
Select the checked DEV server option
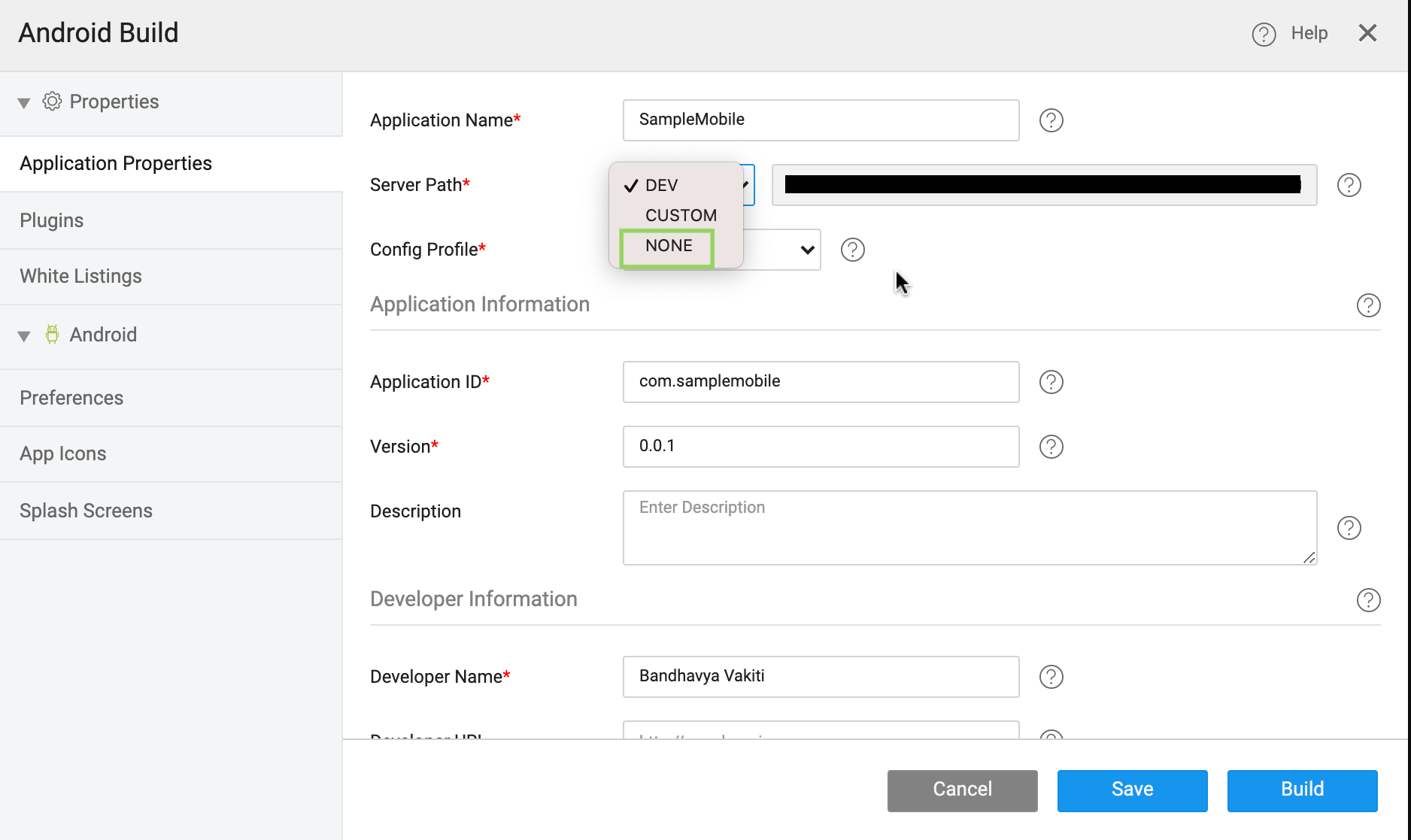click(661, 186)
